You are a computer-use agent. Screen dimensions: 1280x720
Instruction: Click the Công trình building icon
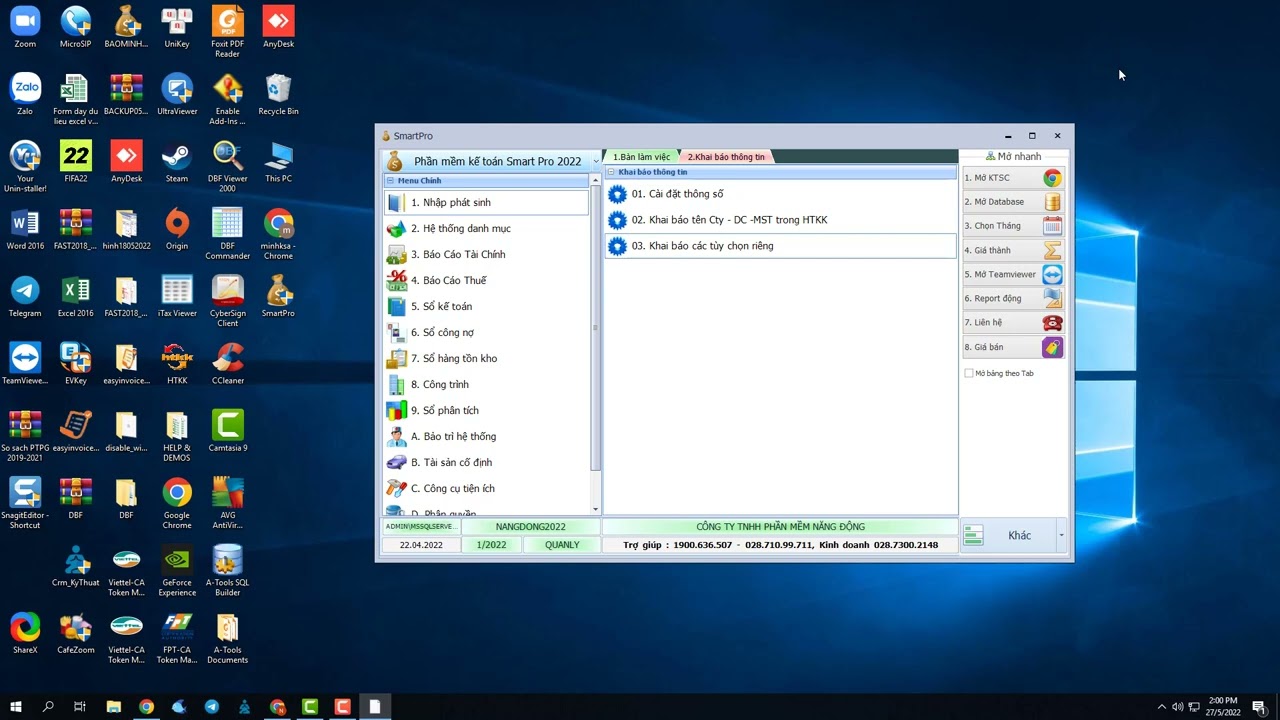[x=396, y=385]
